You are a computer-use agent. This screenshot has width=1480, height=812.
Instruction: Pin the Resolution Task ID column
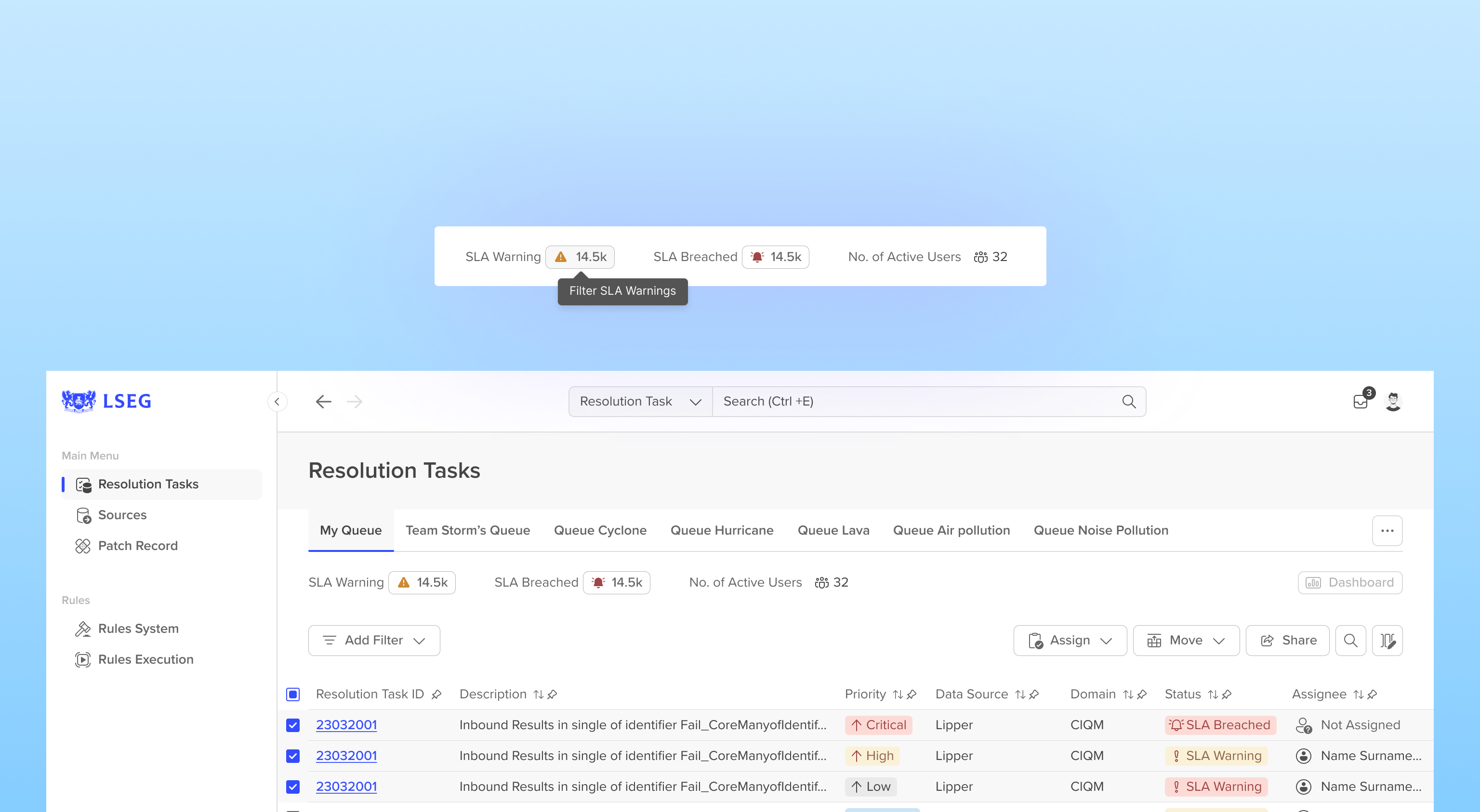pyautogui.click(x=436, y=694)
